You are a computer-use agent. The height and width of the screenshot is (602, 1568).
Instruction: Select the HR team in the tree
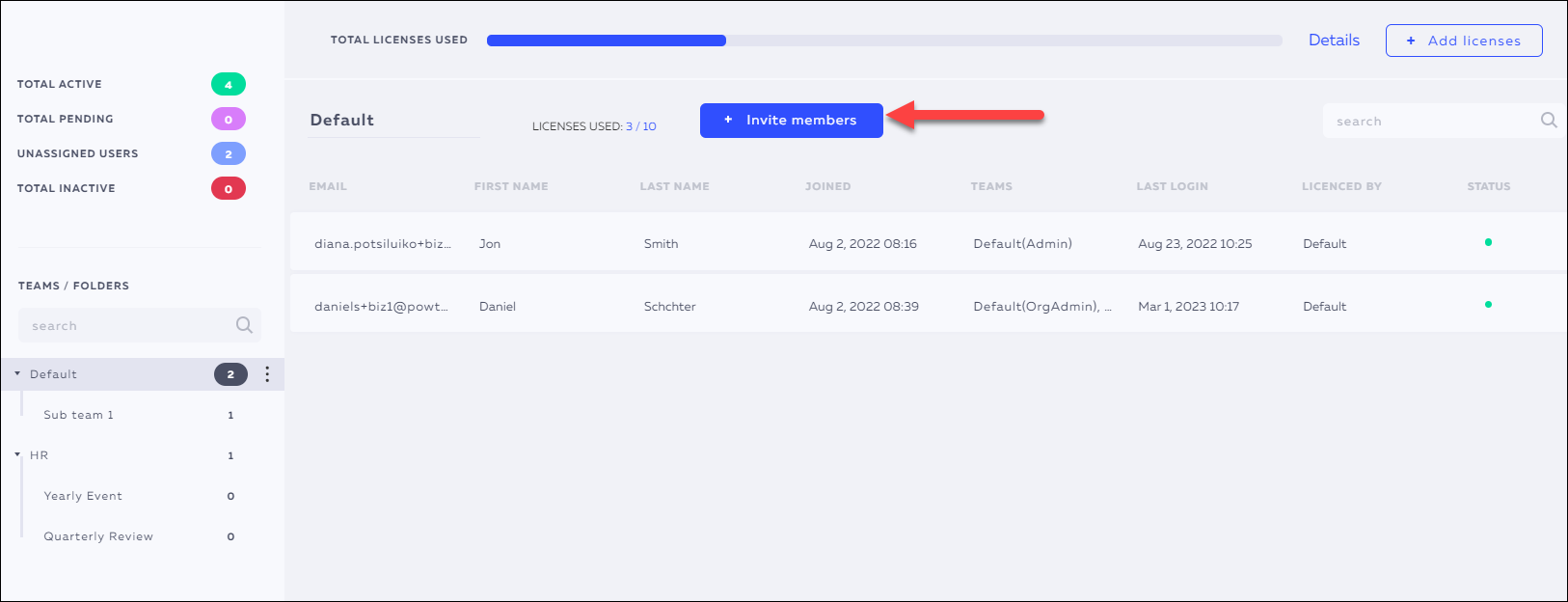pos(39,455)
